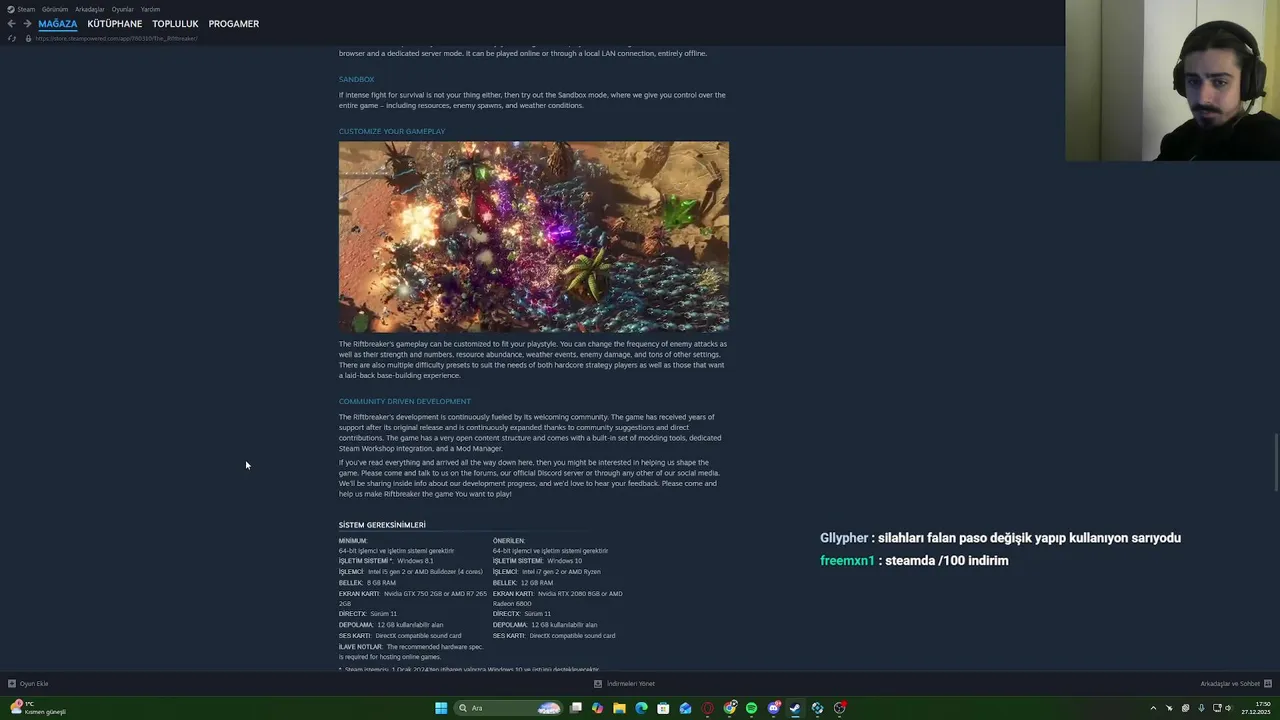Open the Steam menu
This screenshot has width=1280, height=720.
pos(22,9)
